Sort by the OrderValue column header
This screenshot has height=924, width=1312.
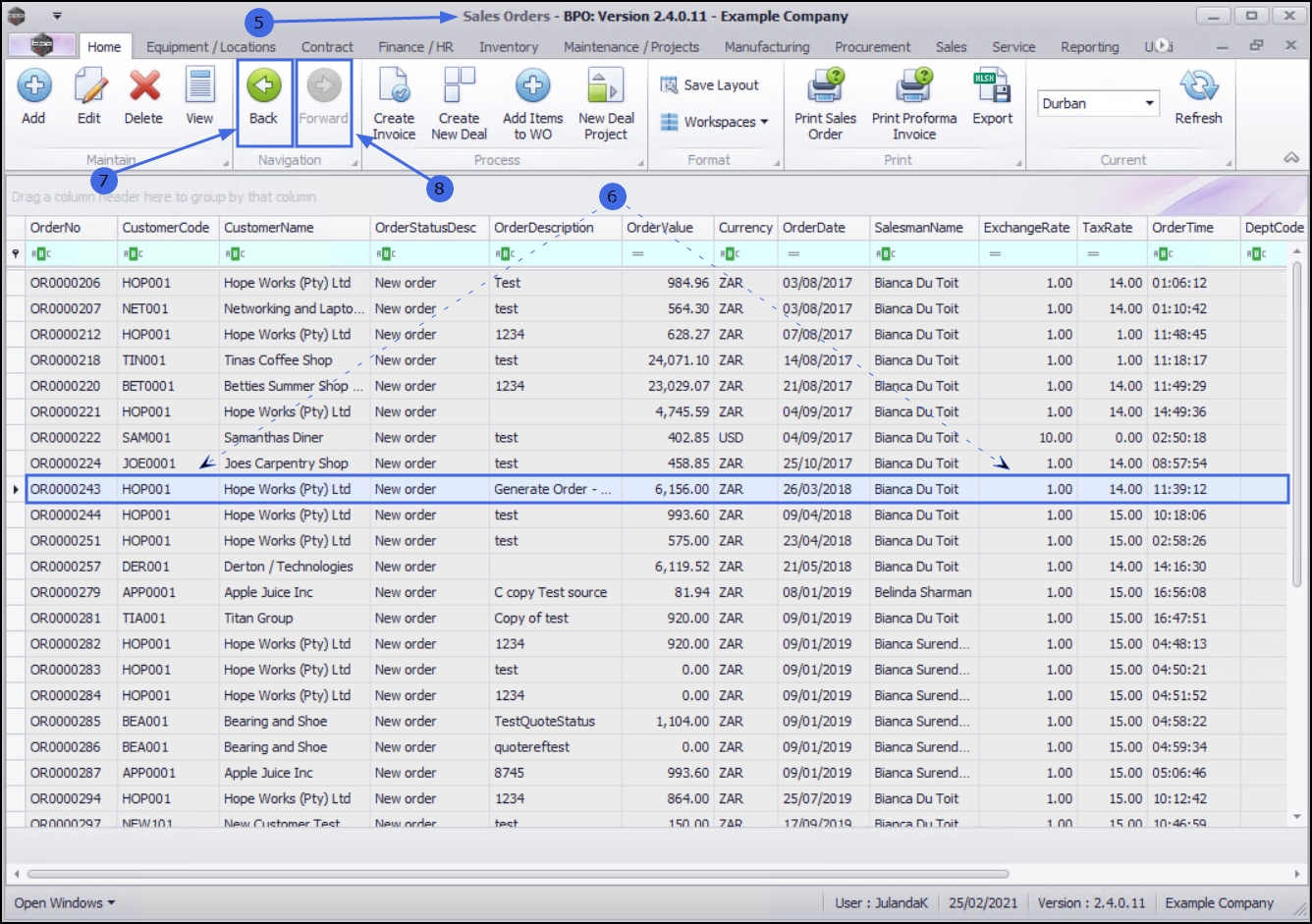click(x=668, y=228)
